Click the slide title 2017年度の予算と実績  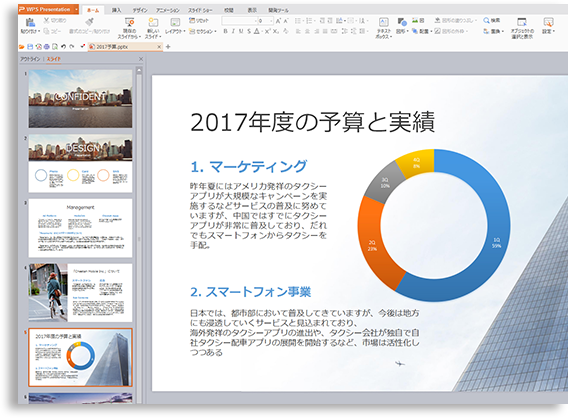coord(312,122)
